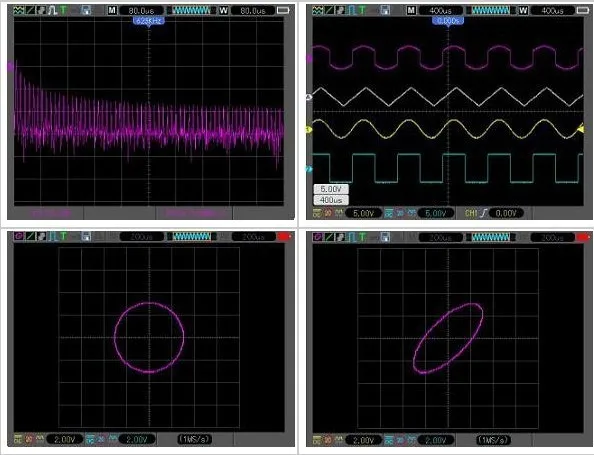Click yellow trigger level arrow at right edge
The image size is (594, 455).
[580, 130]
